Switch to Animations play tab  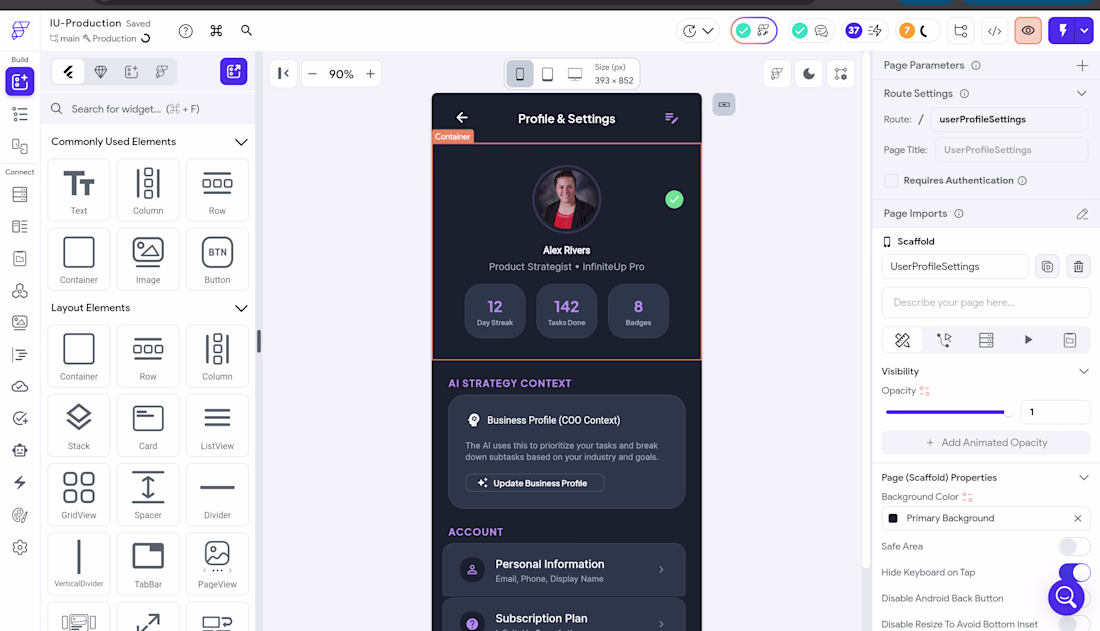tap(1028, 340)
